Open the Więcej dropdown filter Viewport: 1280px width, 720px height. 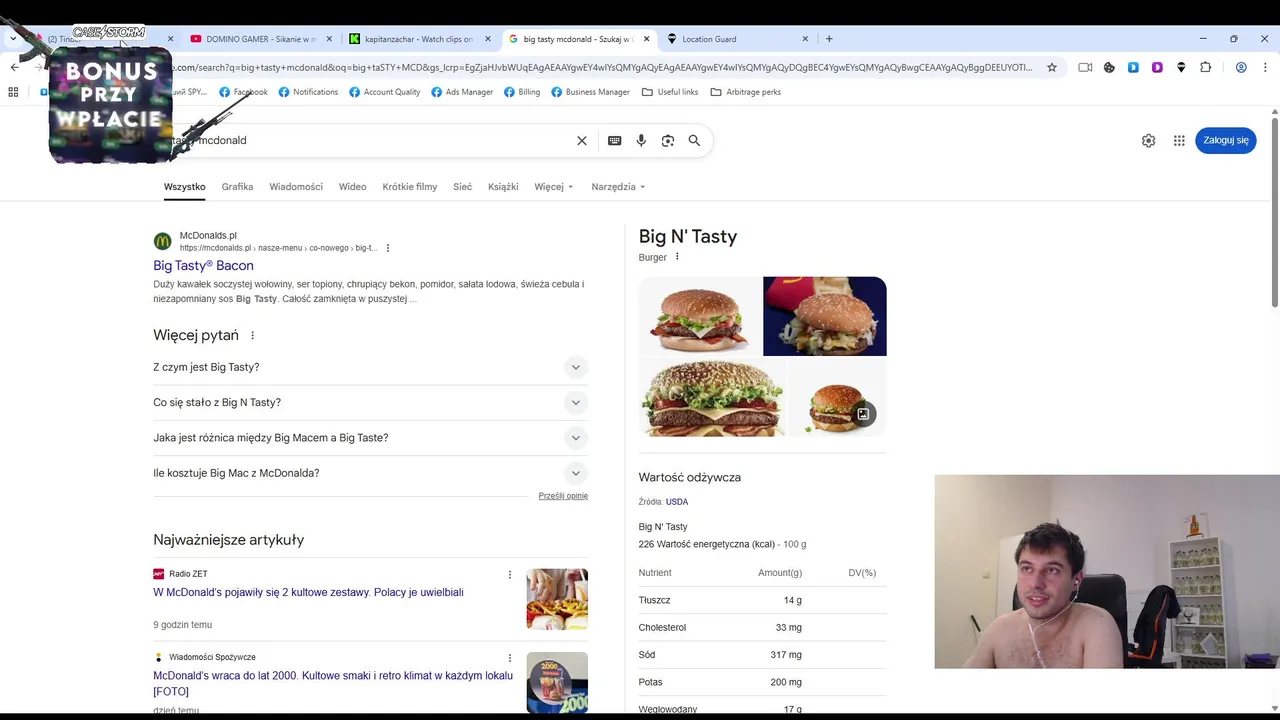554,187
